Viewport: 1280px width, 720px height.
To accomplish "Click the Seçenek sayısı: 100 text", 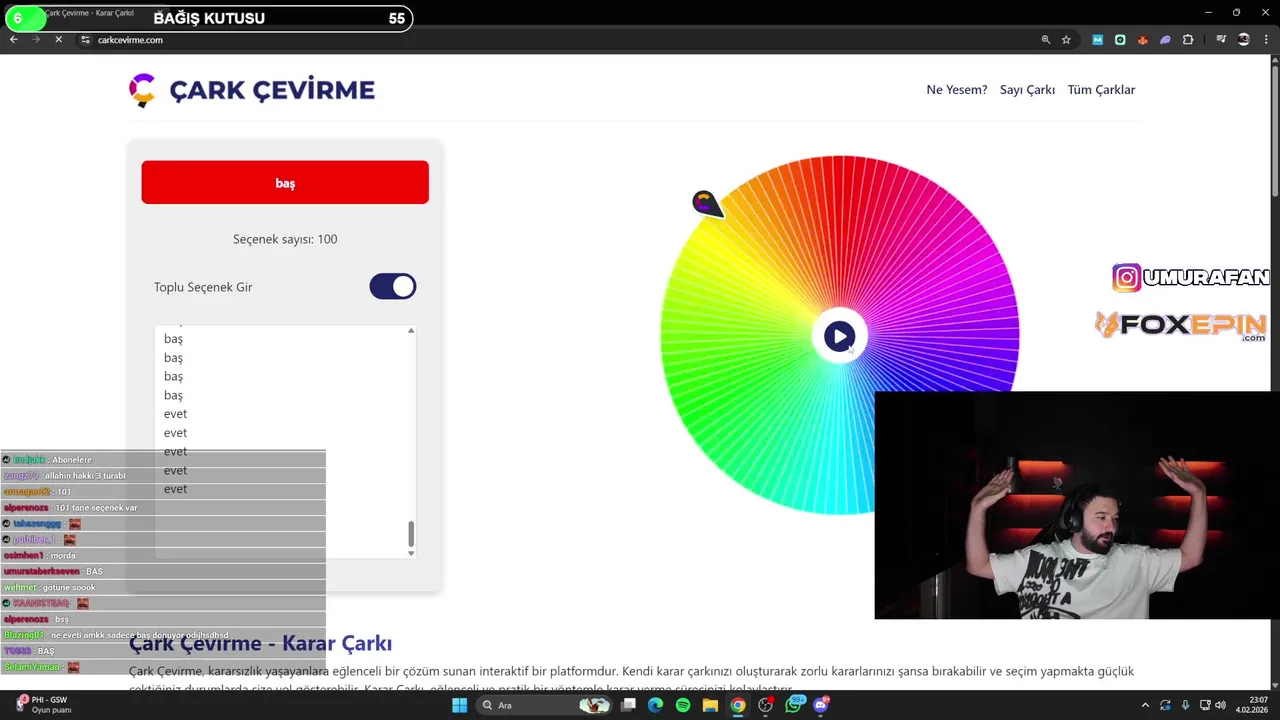I will tap(285, 239).
